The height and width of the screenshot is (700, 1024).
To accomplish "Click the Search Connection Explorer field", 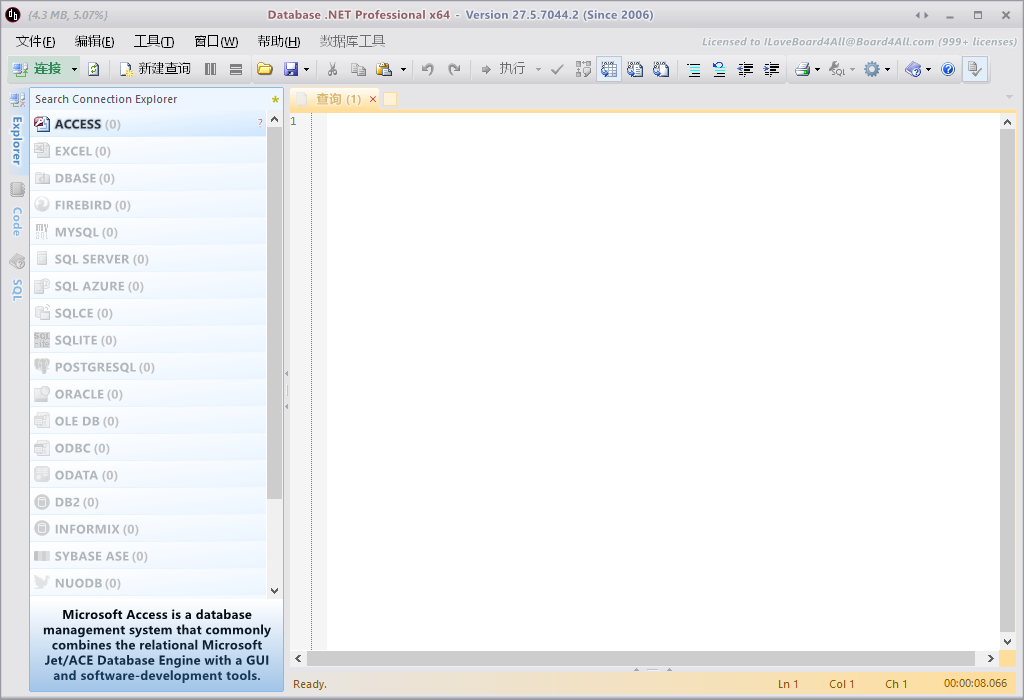I will tap(150, 99).
